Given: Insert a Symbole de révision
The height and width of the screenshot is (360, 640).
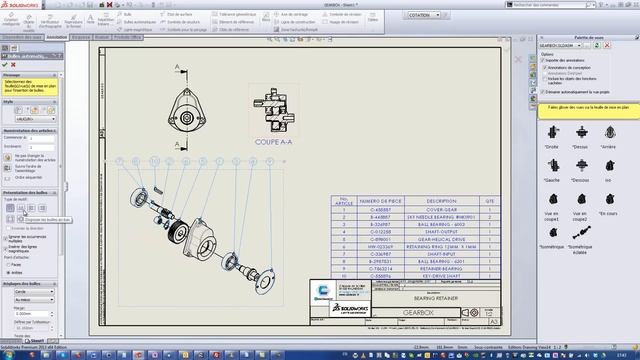Looking at the screenshot, I should click(x=342, y=14).
